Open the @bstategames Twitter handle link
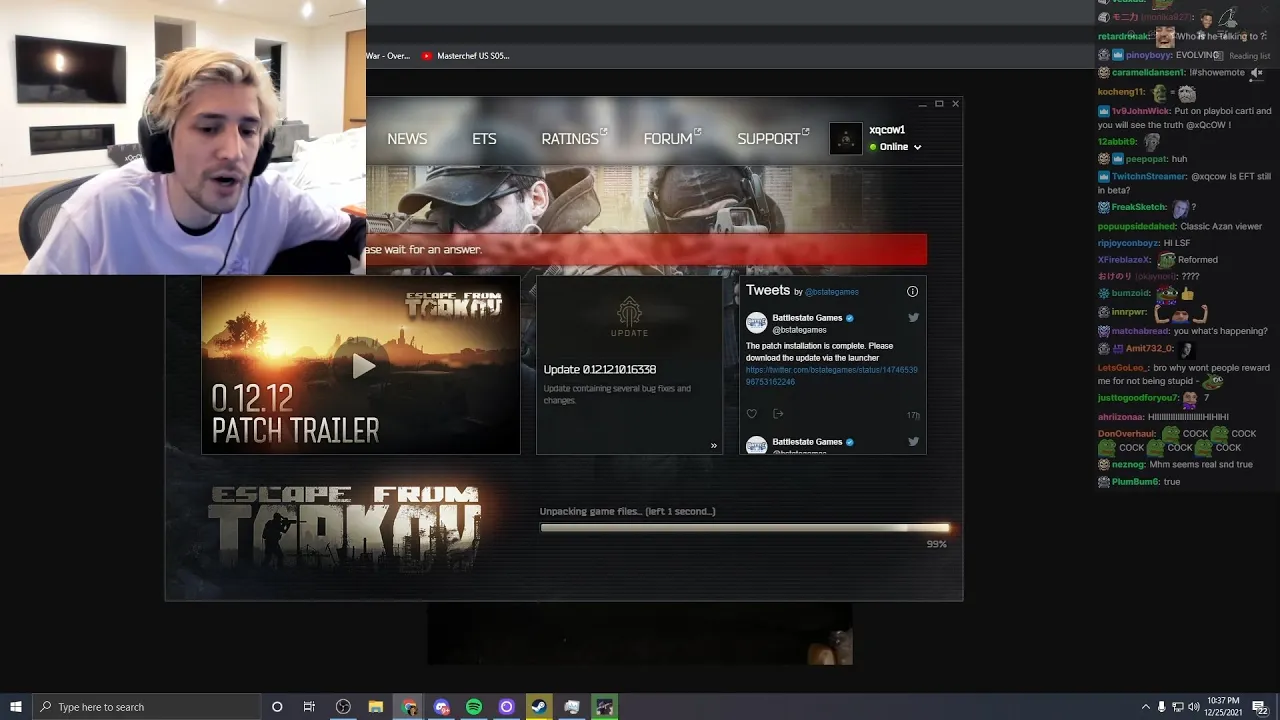Screen dimensions: 1280x720 pyautogui.click(x=832, y=292)
